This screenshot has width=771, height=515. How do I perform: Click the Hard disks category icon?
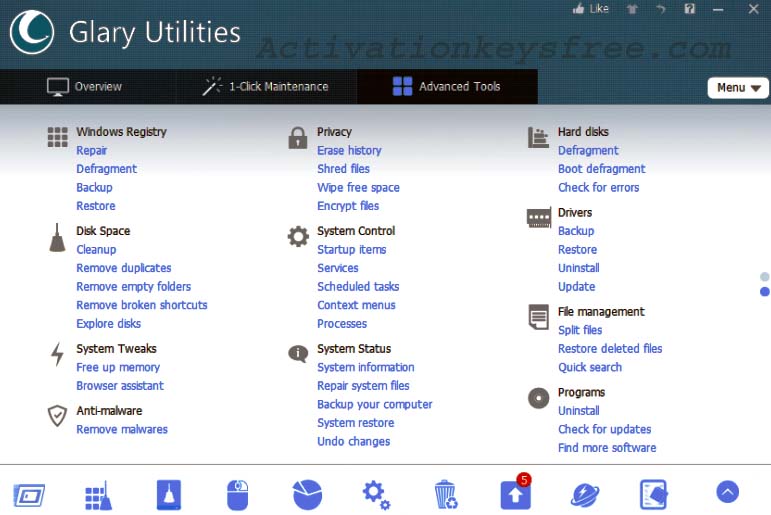(x=538, y=137)
